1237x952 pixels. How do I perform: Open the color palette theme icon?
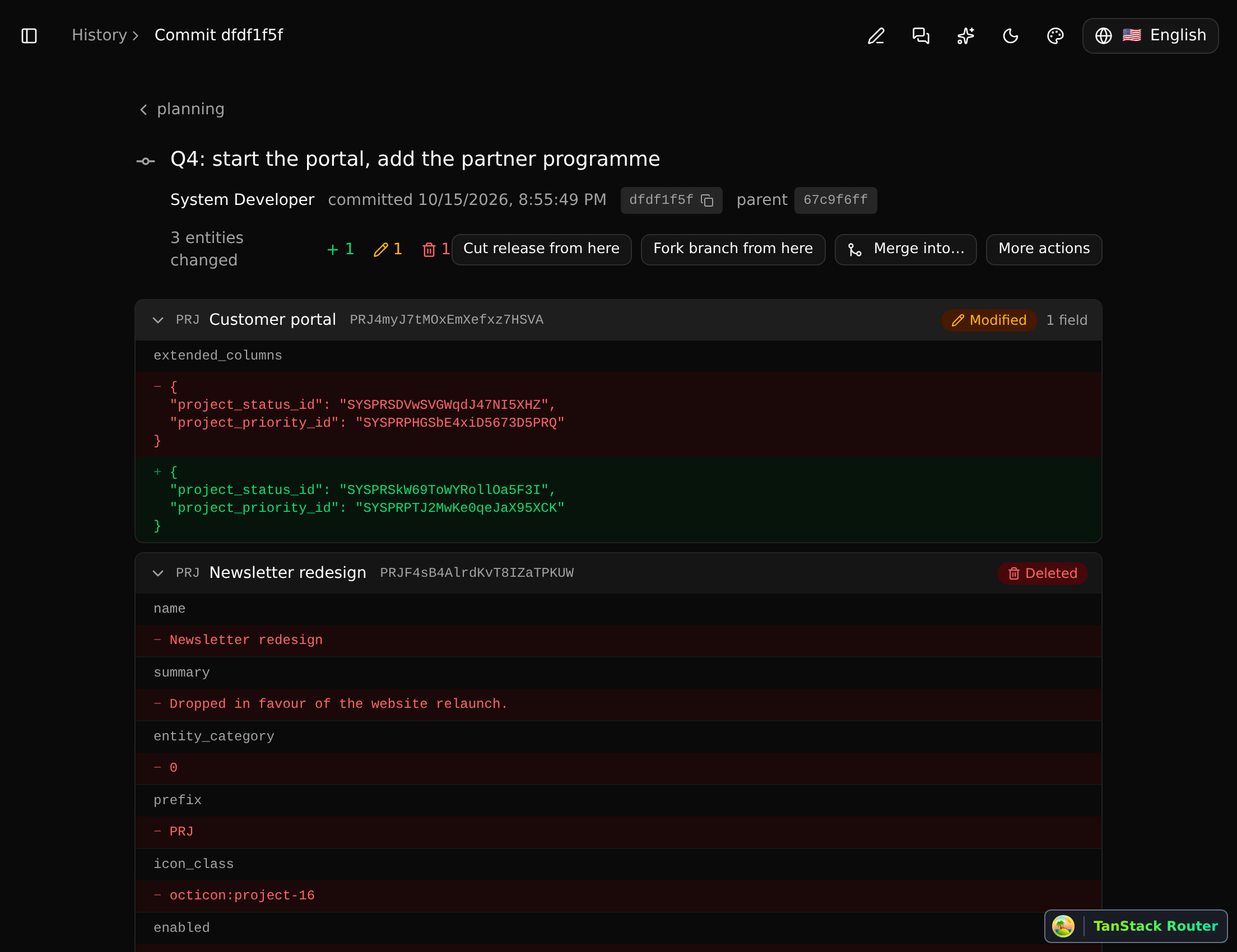pos(1055,36)
